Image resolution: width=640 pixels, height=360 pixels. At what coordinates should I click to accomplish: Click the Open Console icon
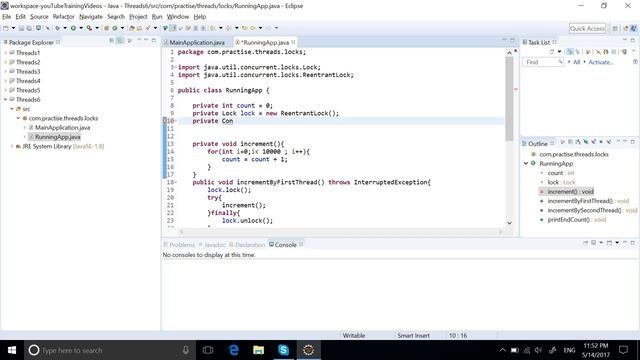click(x=609, y=243)
